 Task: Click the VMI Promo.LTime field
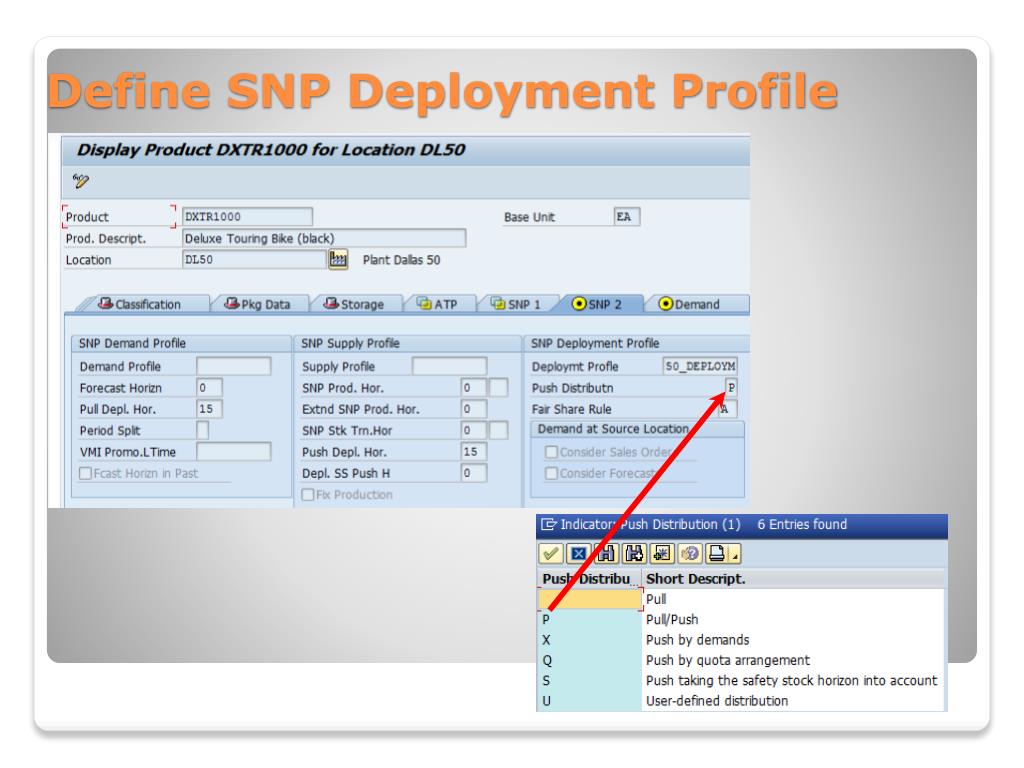pyautogui.click(x=233, y=452)
